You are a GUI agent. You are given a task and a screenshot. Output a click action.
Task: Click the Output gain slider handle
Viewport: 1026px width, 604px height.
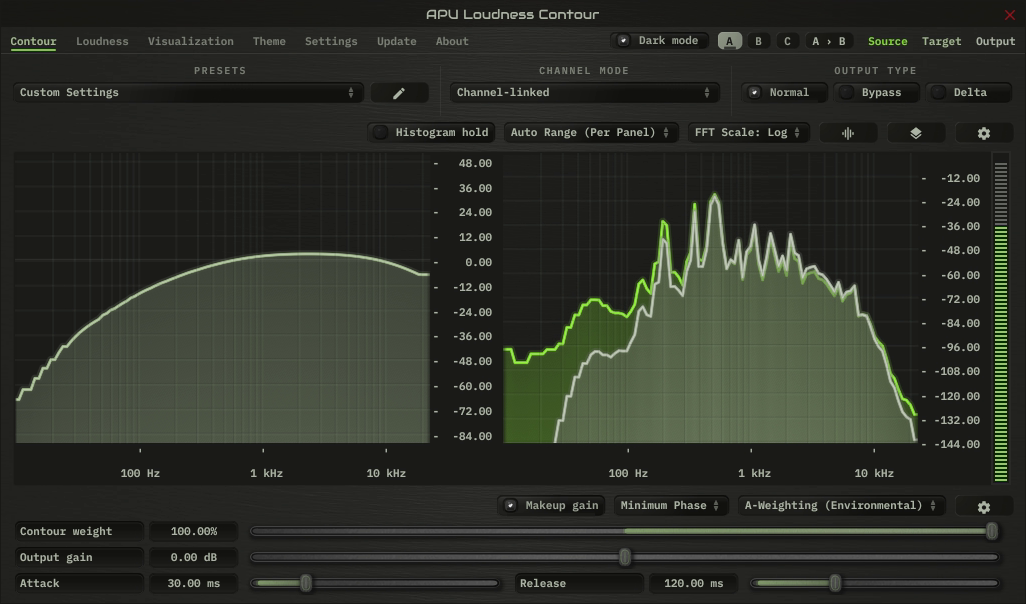pyautogui.click(x=625, y=558)
